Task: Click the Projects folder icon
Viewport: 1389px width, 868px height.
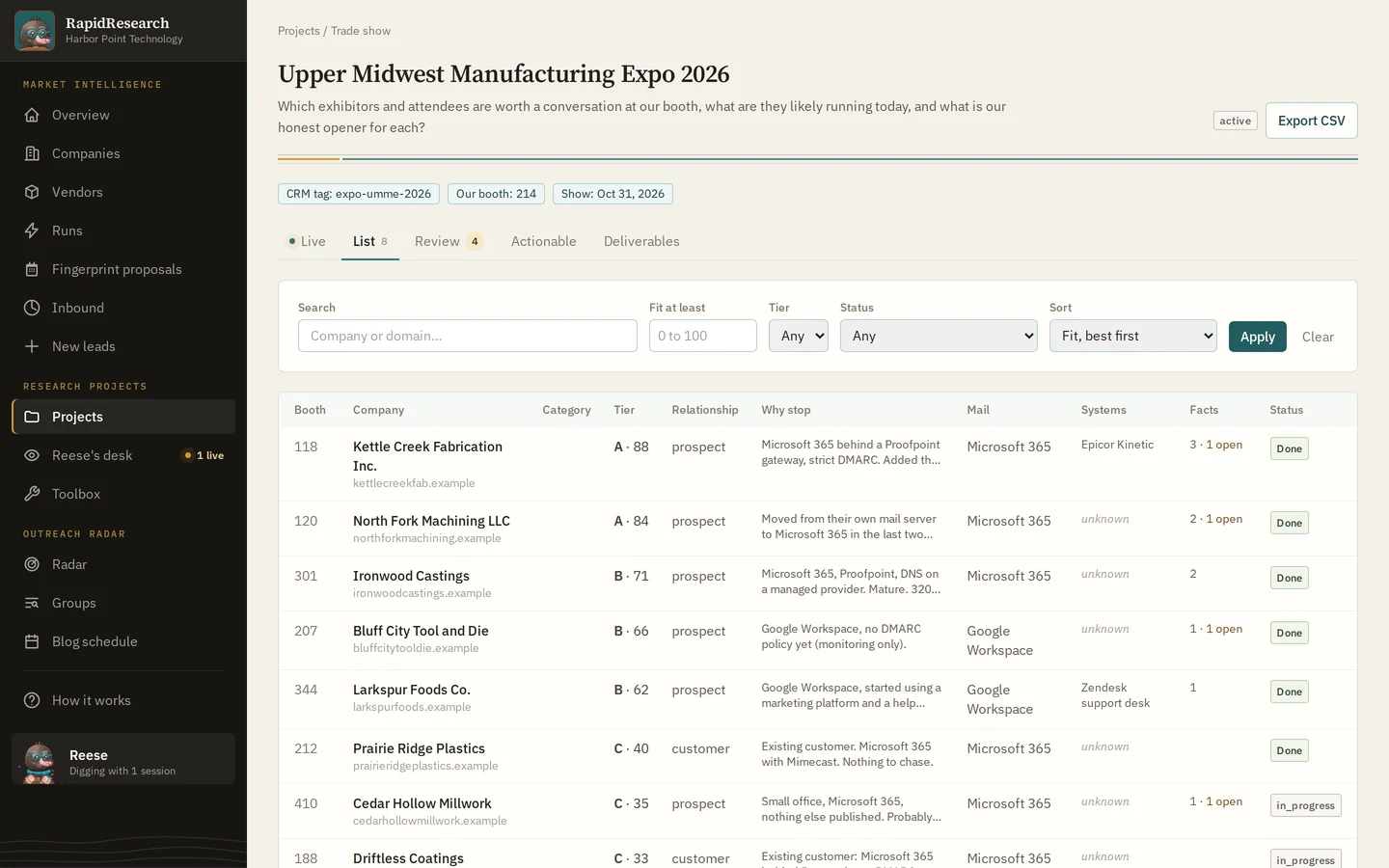Action: (x=32, y=417)
